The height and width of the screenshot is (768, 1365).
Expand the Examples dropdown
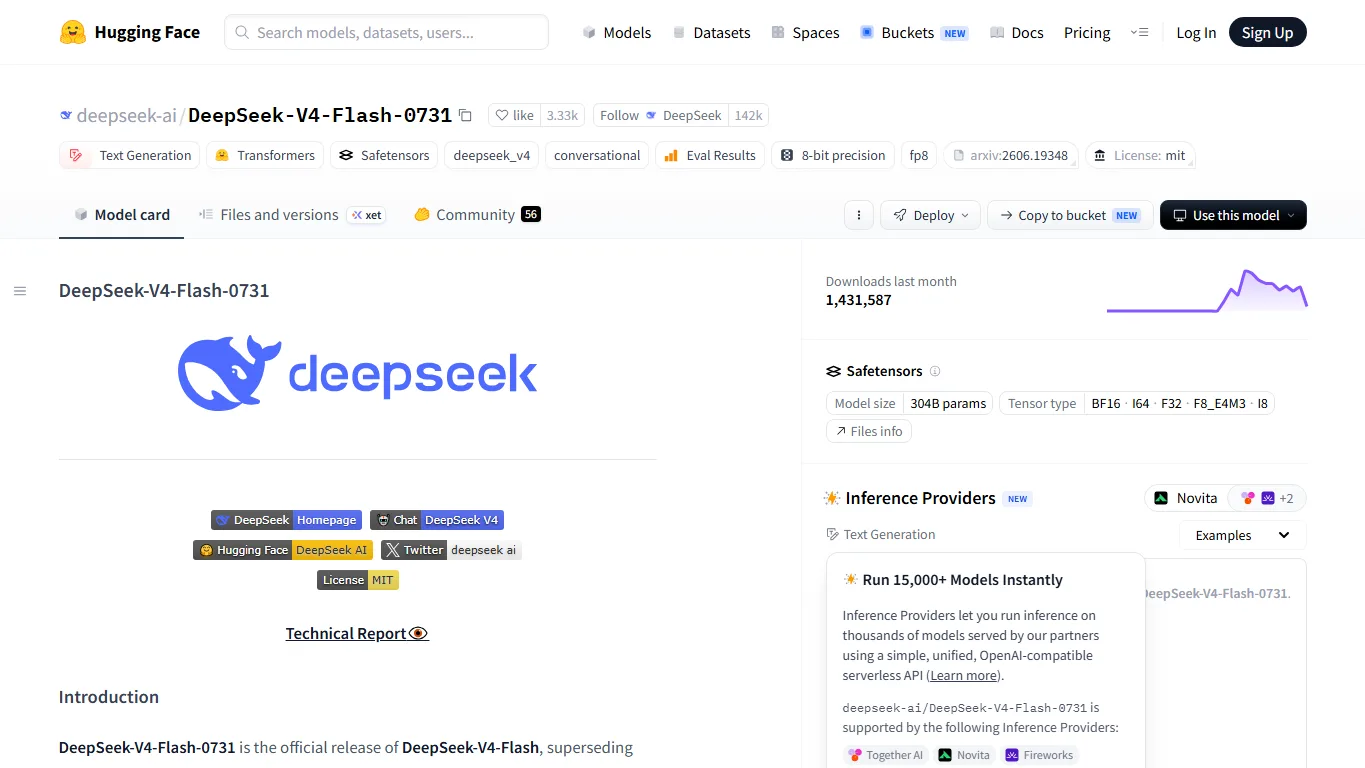[x=1243, y=535]
